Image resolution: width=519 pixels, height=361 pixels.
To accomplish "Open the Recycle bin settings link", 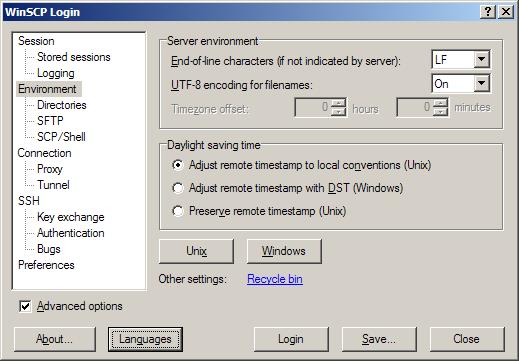I will coord(275,279).
